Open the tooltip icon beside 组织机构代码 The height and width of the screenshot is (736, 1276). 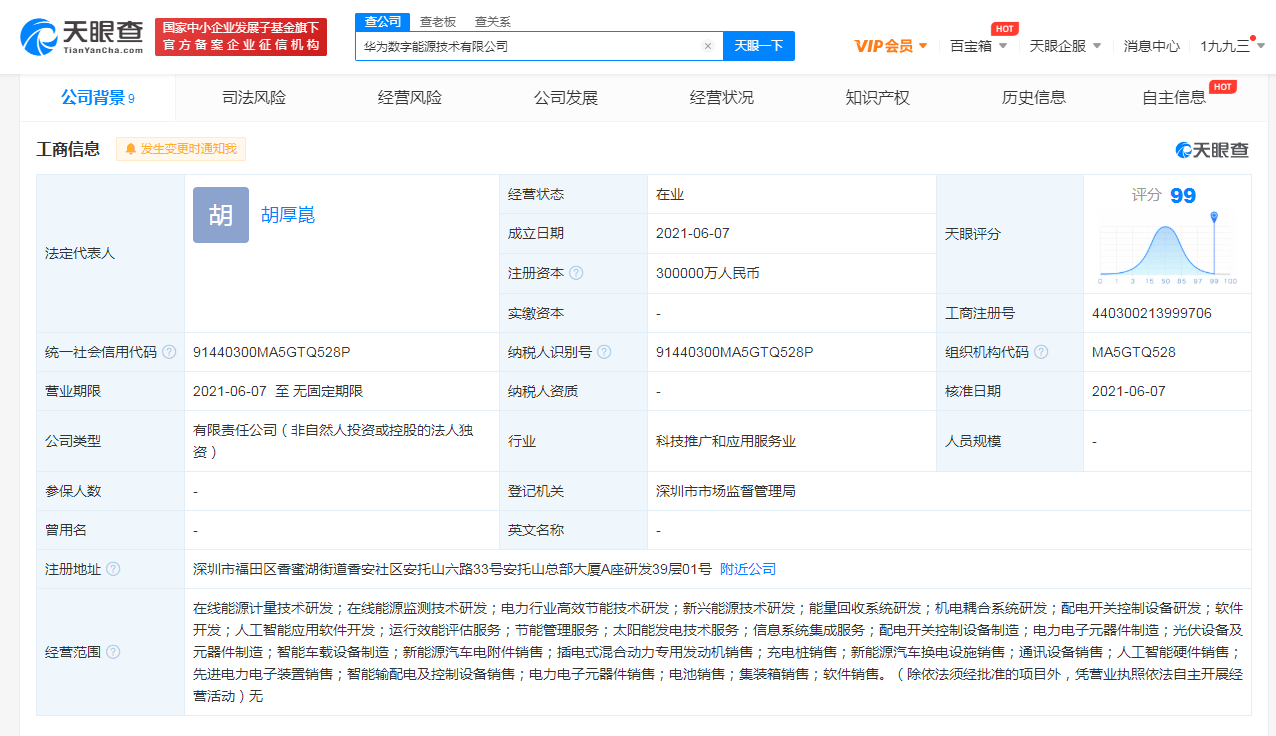[x=1043, y=352]
